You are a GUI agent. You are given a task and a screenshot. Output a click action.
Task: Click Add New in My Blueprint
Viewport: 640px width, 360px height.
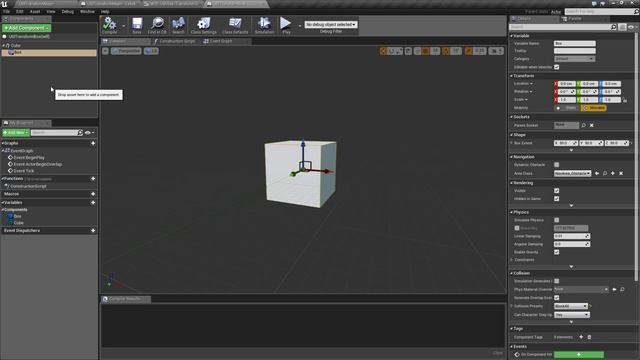pos(16,133)
